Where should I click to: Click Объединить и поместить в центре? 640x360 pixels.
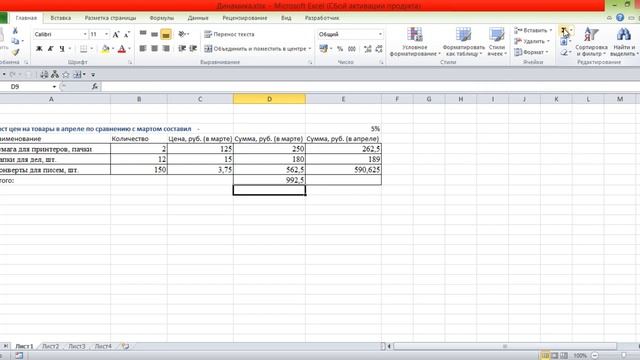(x=255, y=49)
